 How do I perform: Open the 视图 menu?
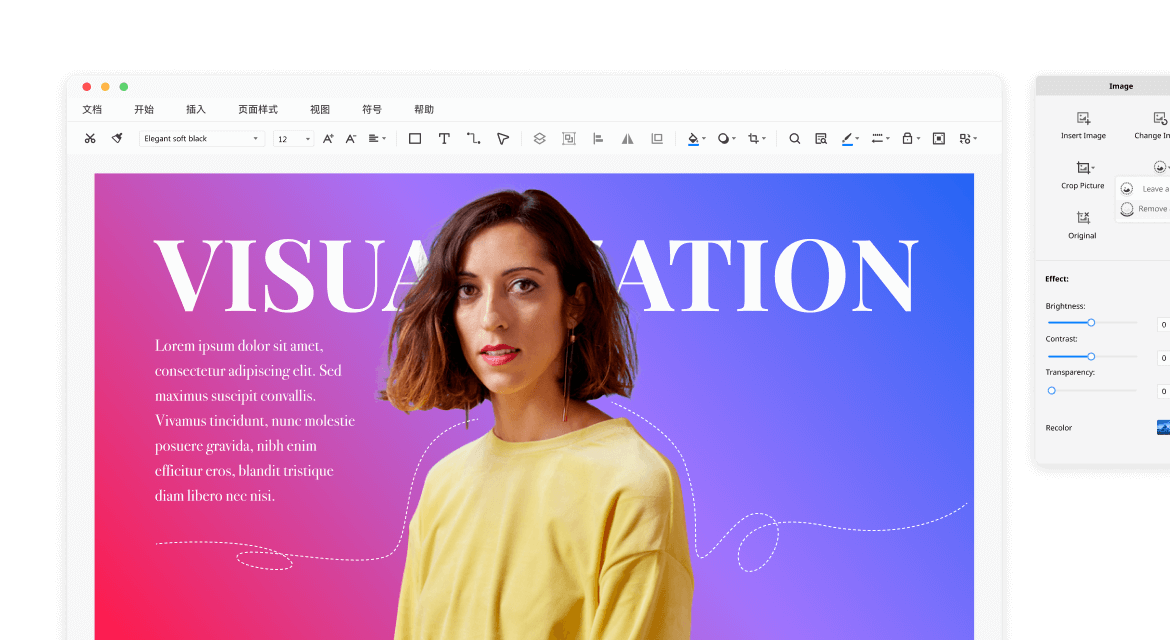(x=320, y=110)
